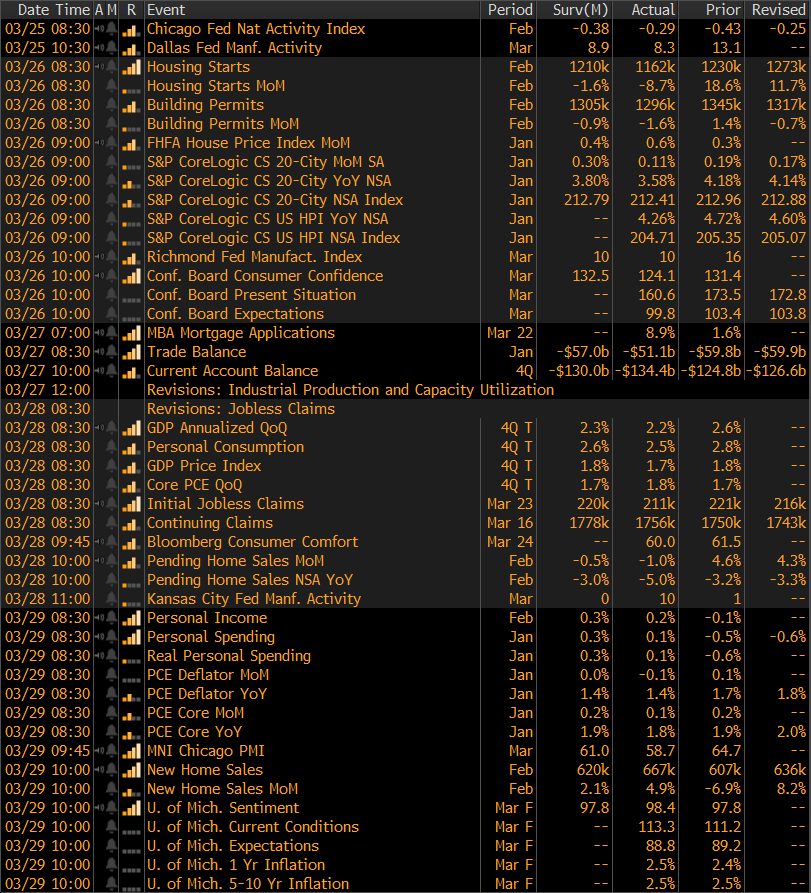Enable the alert bell for New Home Sales
The image size is (811, 893).
click(x=113, y=770)
